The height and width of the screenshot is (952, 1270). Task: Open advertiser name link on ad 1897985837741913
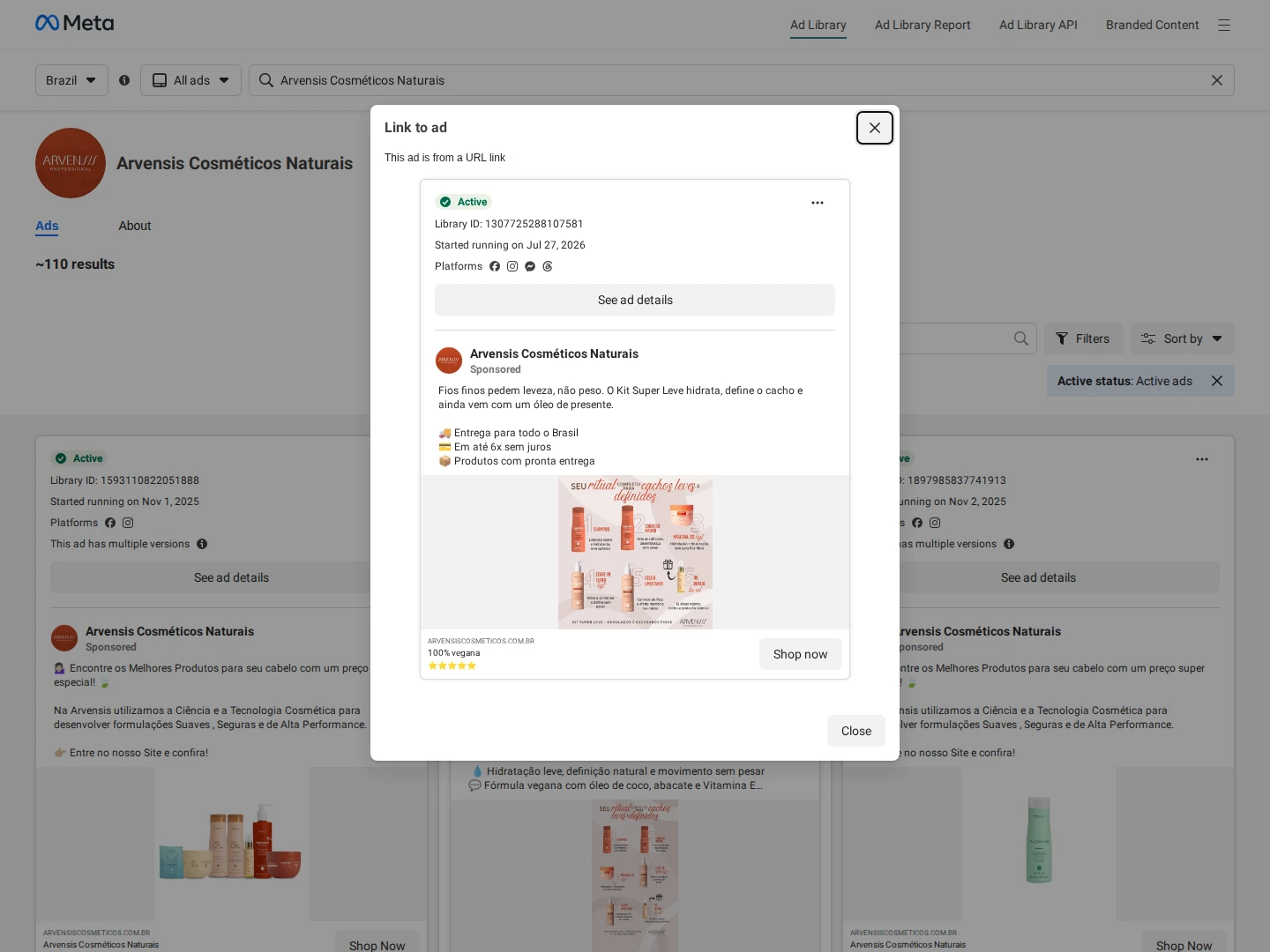[980, 631]
